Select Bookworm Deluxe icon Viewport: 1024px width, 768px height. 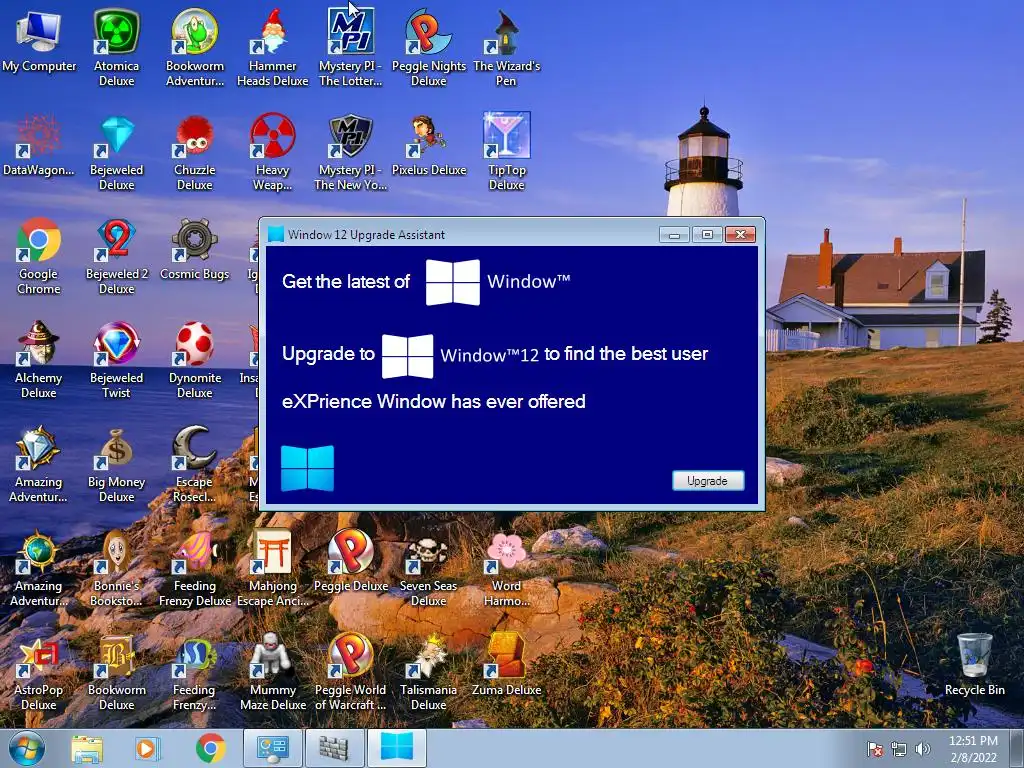coord(116,672)
